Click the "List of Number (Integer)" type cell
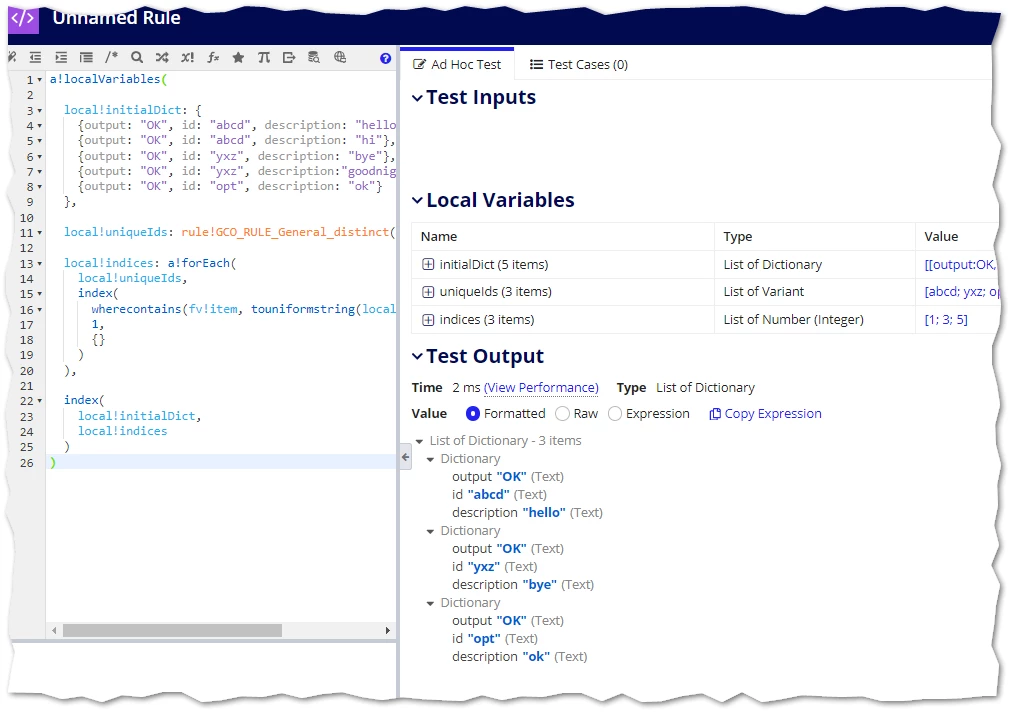 point(793,319)
